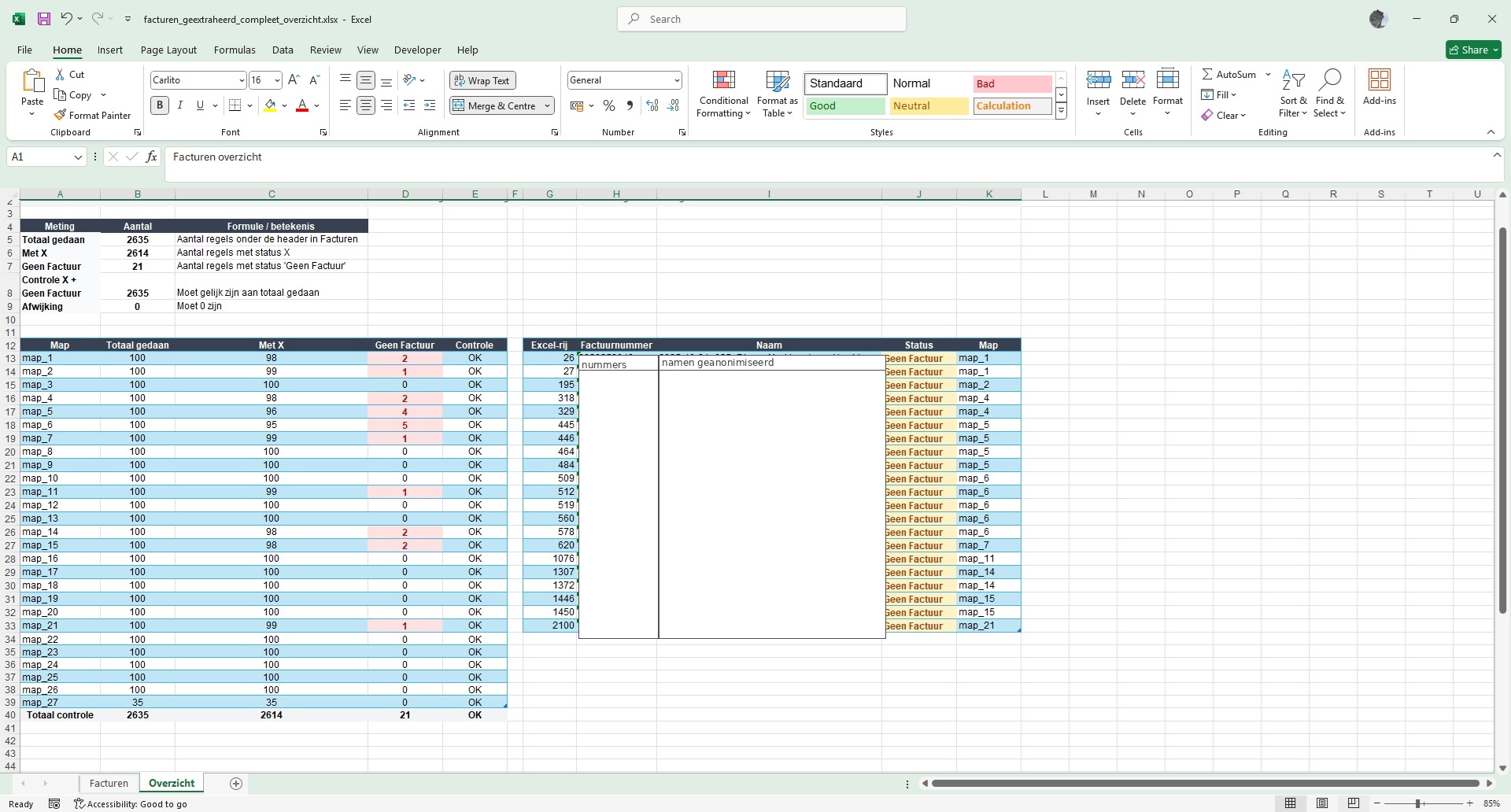Switch to the Facturen sheet tab
Screen dimensions: 1511x812
point(109,783)
